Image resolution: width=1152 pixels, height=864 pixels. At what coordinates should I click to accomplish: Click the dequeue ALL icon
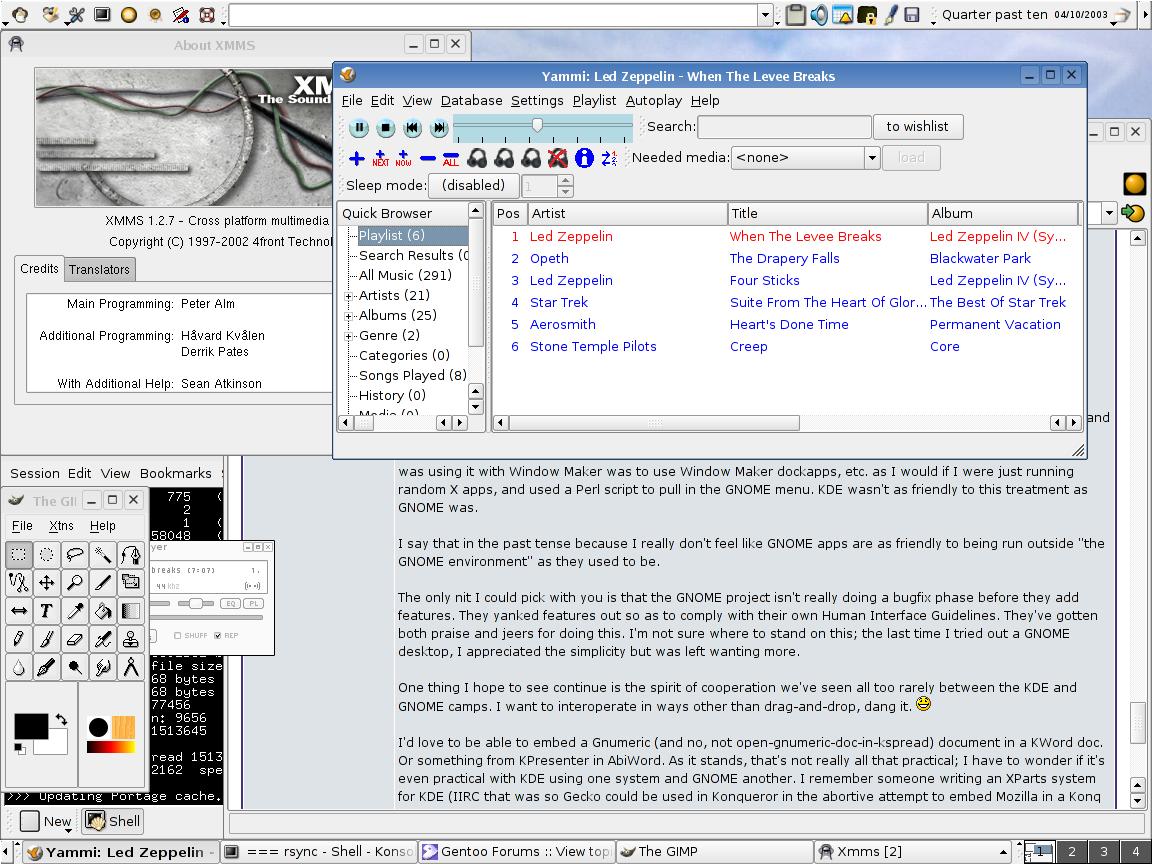450,158
